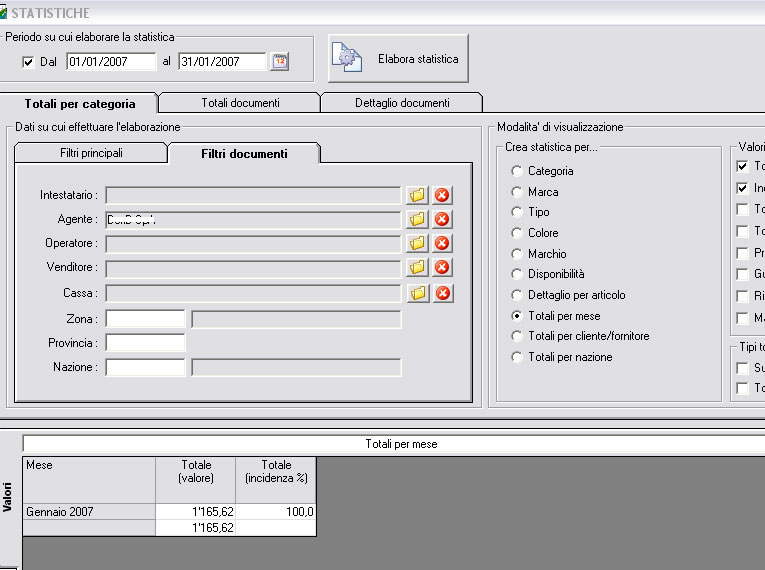
Task: Clear the Intestatario filter with red X
Action: pos(442,195)
